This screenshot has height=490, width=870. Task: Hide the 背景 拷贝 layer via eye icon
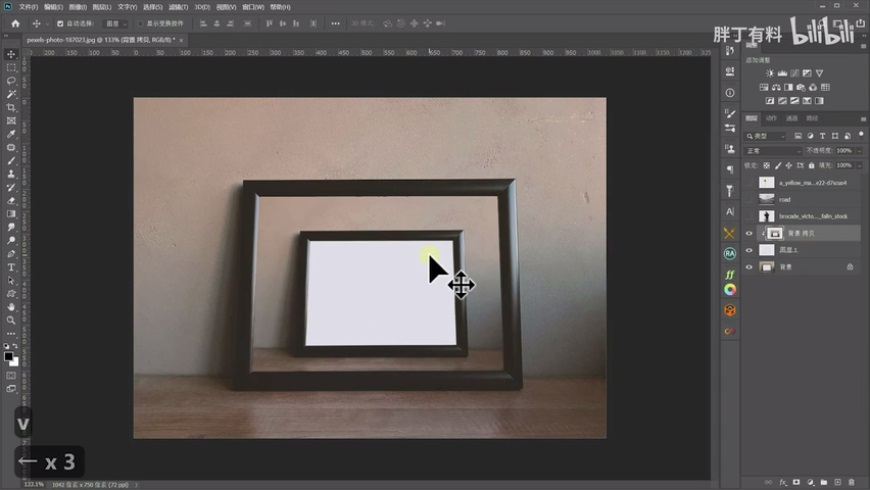coord(749,233)
